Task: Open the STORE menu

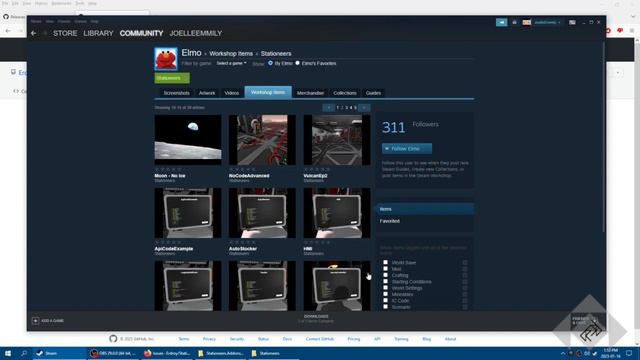Action: (65, 33)
